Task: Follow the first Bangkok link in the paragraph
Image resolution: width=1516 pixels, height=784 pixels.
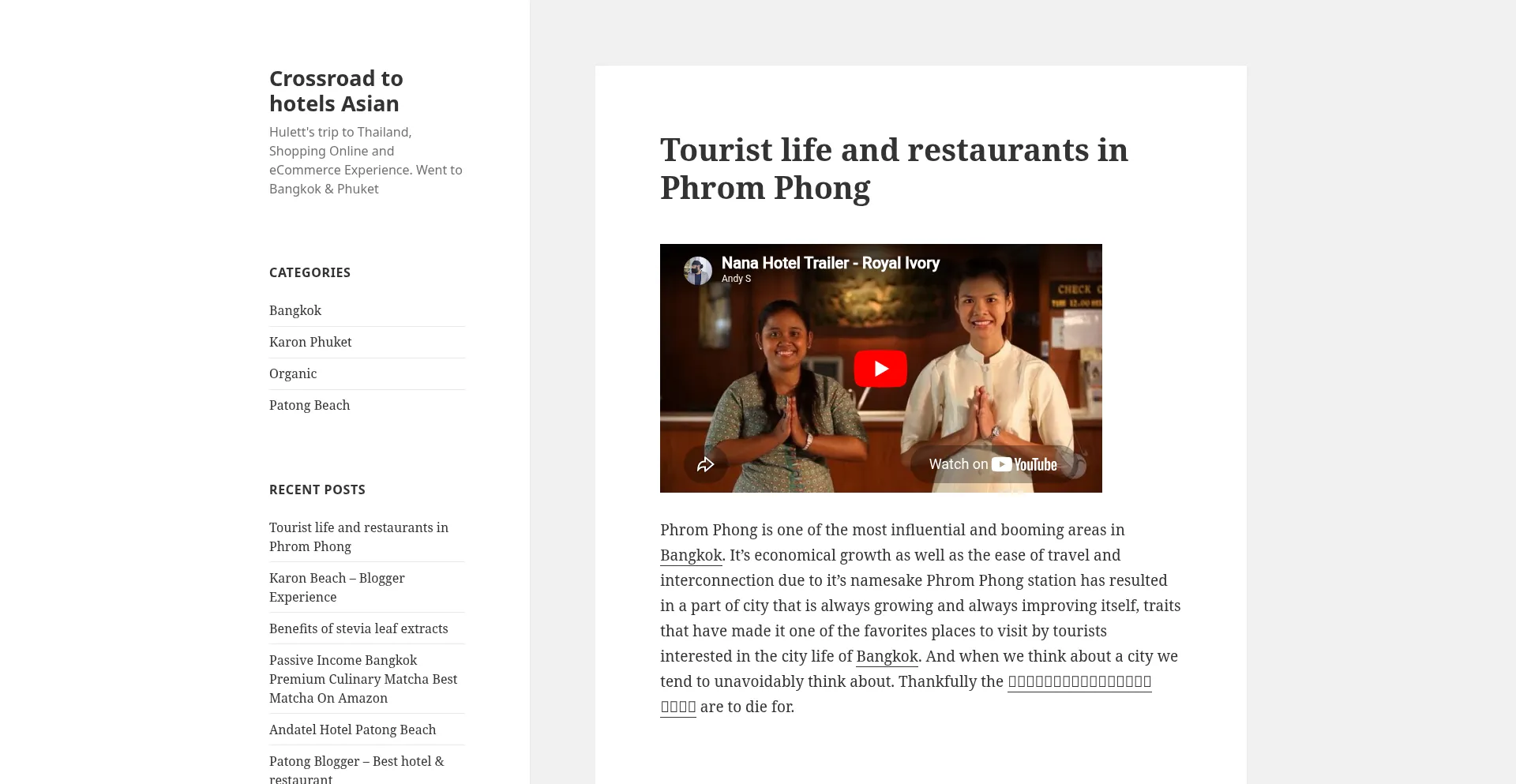Action: pos(691,555)
